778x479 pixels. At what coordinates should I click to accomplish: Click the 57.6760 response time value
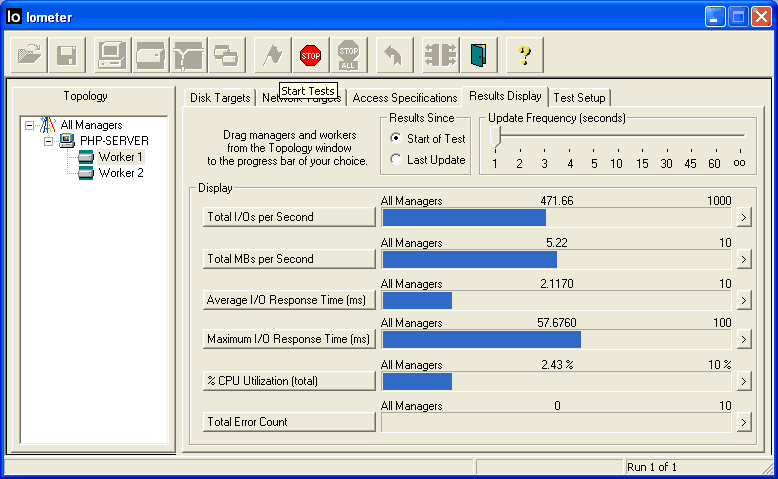click(x=557, y=323)
